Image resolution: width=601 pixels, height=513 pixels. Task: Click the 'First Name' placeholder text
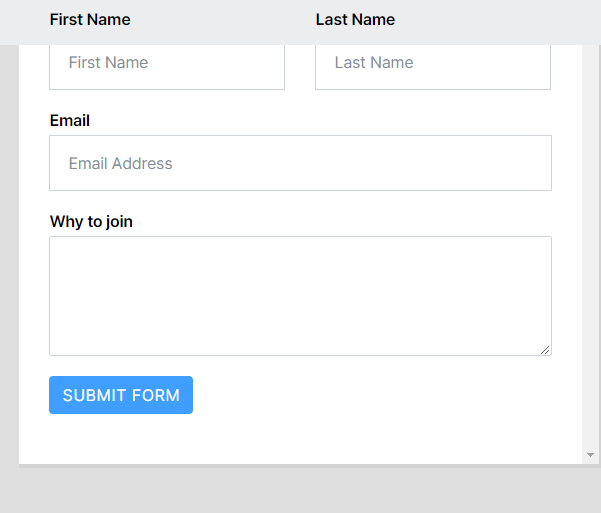[x=108, y=63]
